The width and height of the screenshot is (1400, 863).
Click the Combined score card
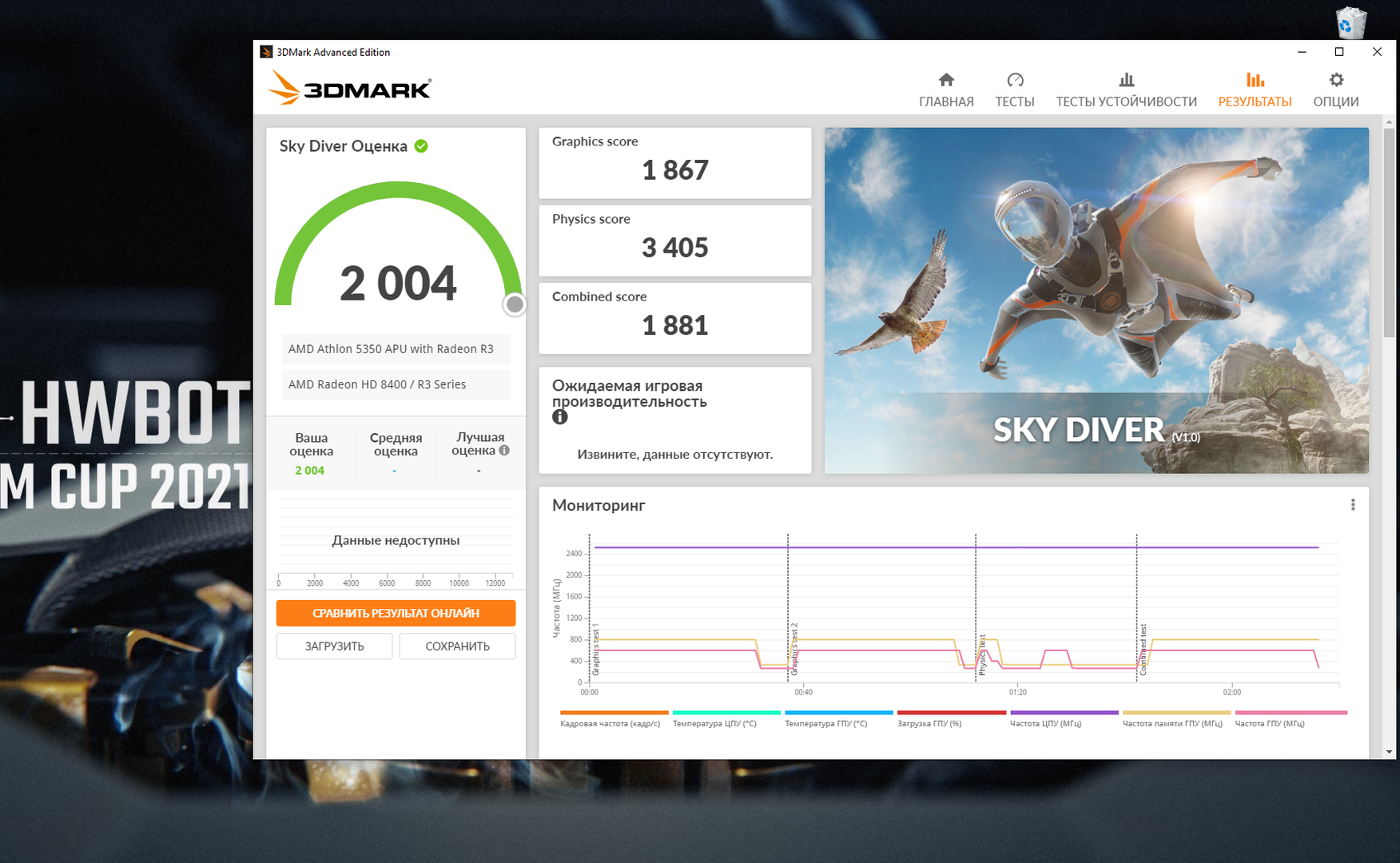coord(675,318)
